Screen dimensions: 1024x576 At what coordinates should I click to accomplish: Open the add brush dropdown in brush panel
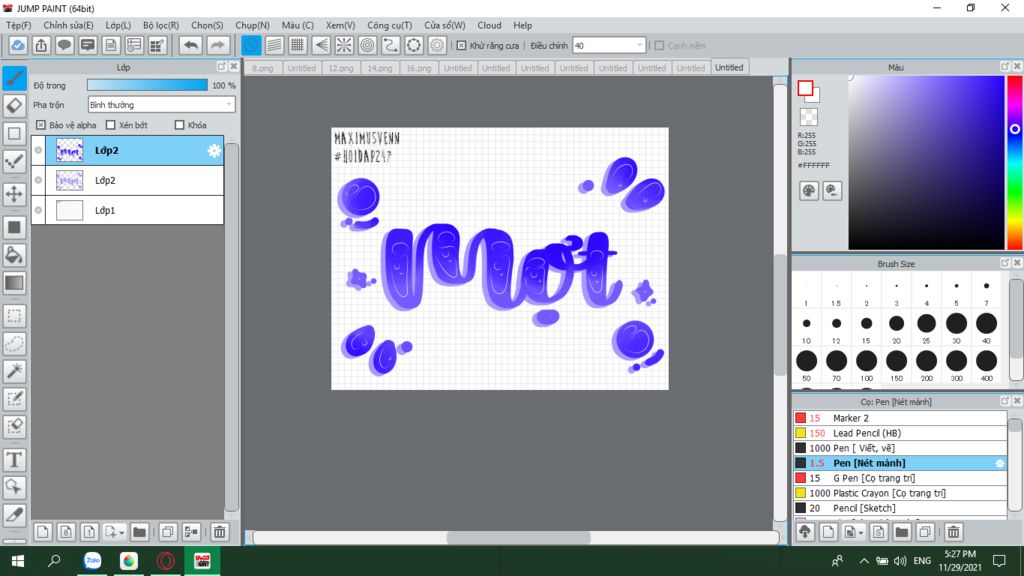click(x=860, y=533)
